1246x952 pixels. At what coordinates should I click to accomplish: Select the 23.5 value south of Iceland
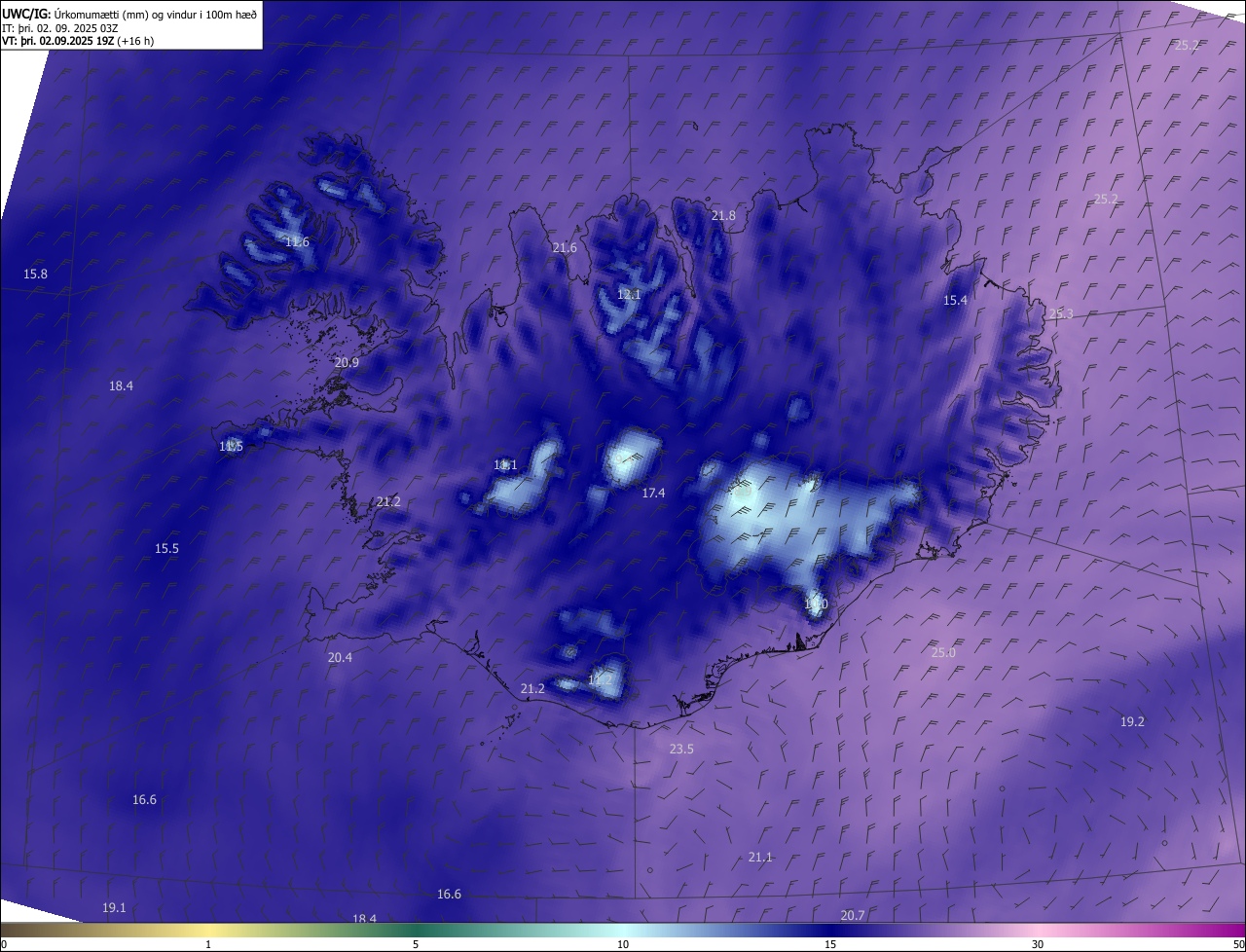coord(681,749)
